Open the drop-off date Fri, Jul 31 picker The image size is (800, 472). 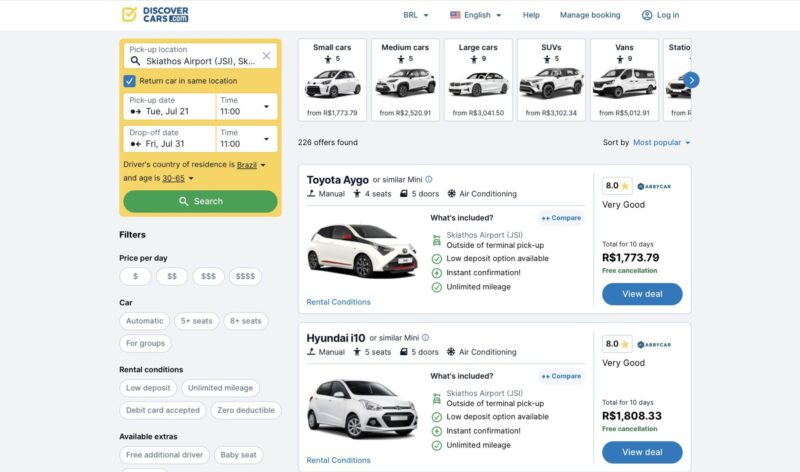(169, 139)
